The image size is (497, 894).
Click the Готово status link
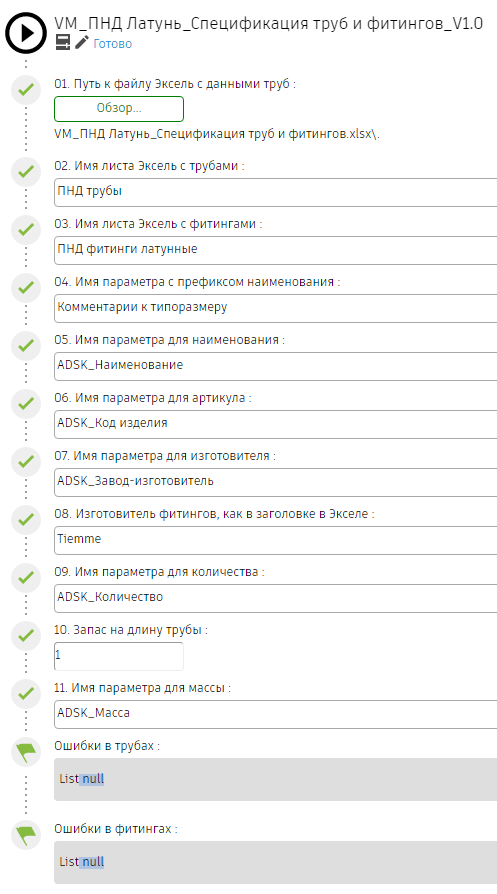[x=112, y=44]
